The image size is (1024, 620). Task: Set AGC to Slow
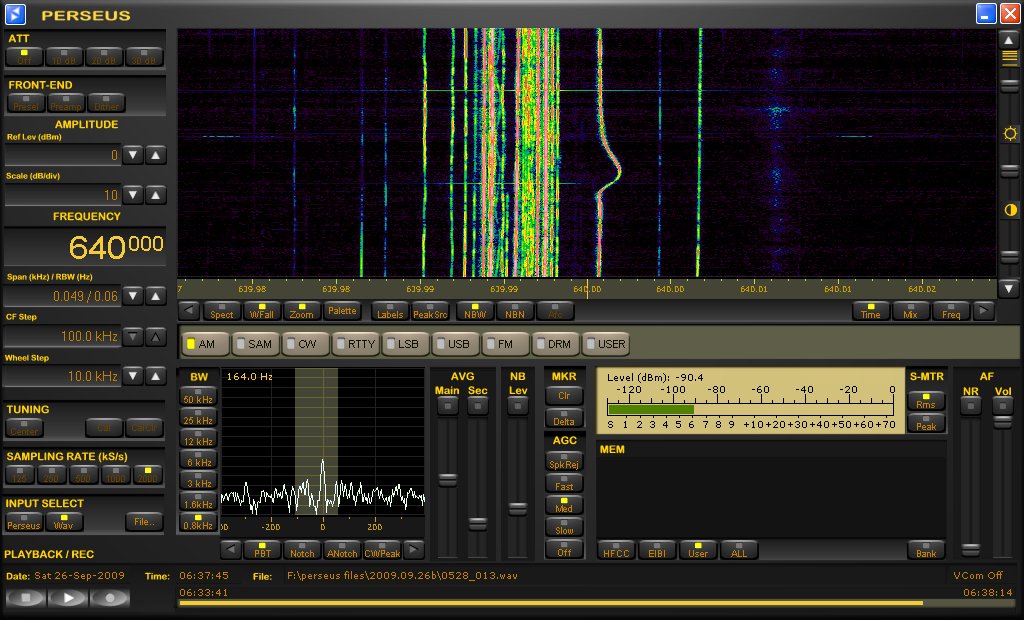point(564,527)
